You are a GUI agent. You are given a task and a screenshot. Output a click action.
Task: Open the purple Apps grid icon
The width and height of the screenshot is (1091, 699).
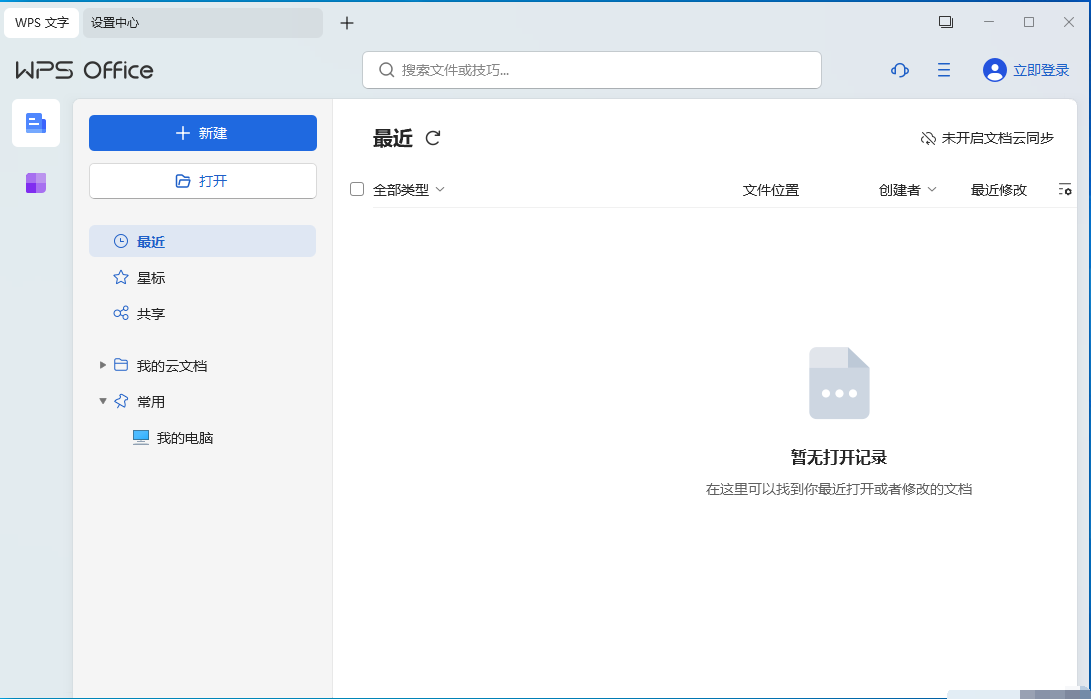click(35, 183)
